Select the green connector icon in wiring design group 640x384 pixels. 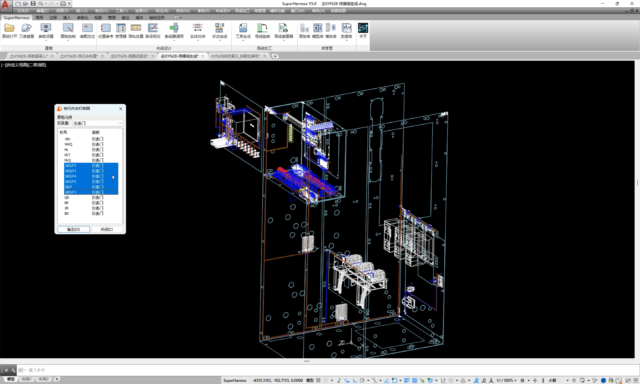pyautogui.click(x=174, y=28)
